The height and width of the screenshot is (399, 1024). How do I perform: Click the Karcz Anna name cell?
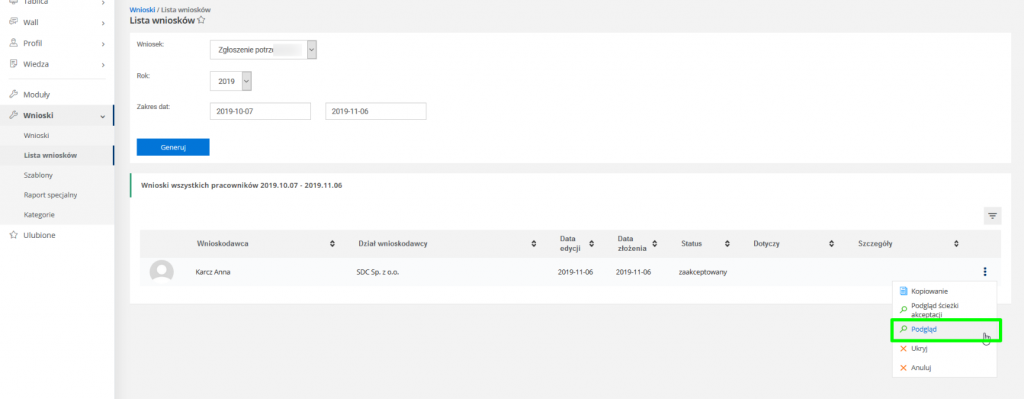pos(213,272)
